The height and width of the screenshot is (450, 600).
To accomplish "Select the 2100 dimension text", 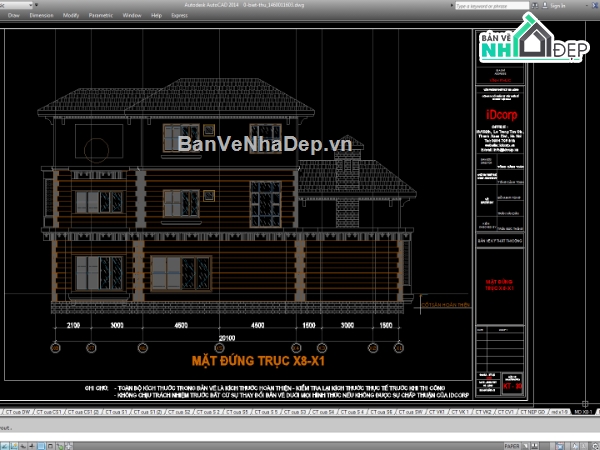I will click(73, 325).
